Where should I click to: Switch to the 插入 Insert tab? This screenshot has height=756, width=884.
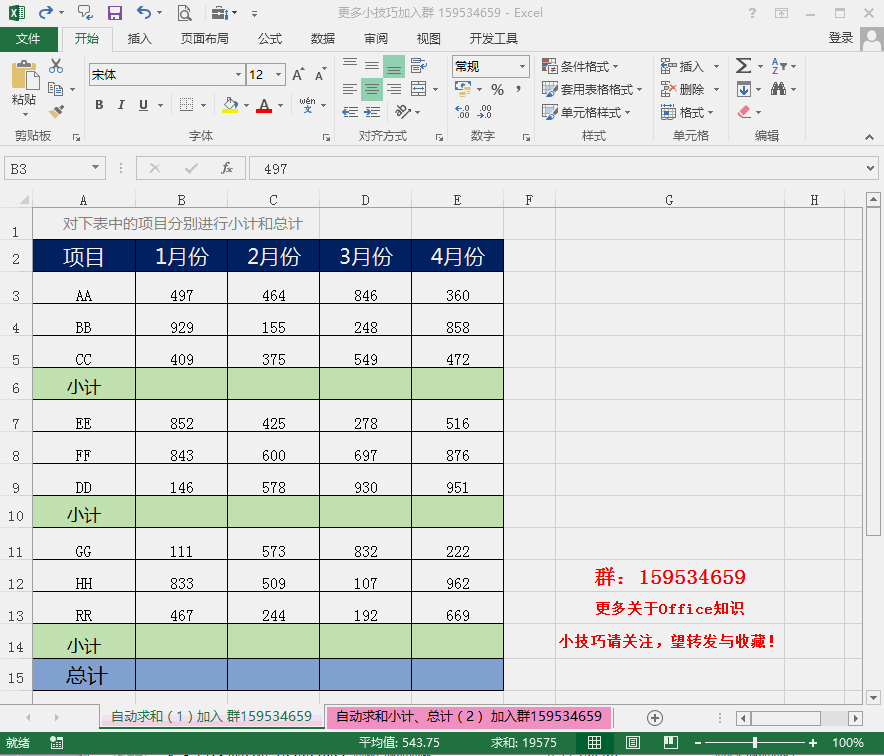pos(139,38)
